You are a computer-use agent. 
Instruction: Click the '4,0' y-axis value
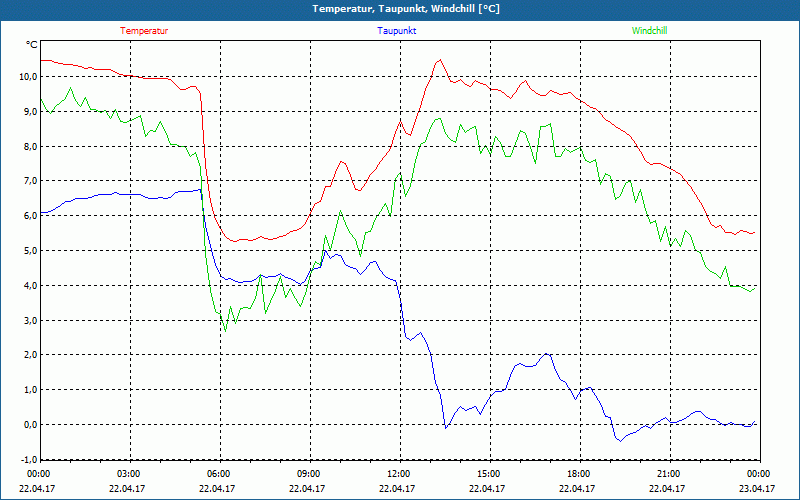[x=30, y=286]
